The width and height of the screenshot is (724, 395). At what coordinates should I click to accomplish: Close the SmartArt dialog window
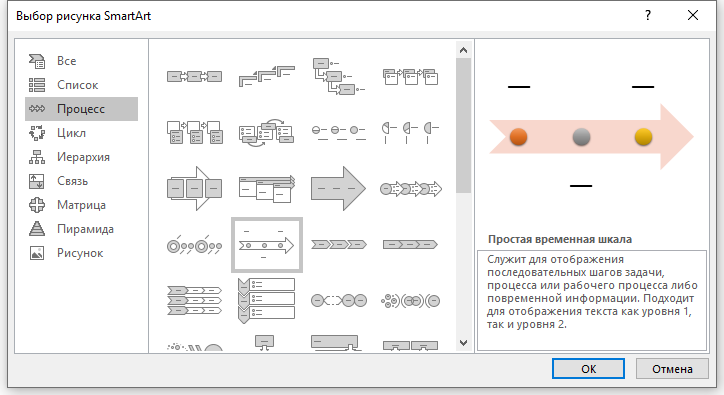click(693, 16)
